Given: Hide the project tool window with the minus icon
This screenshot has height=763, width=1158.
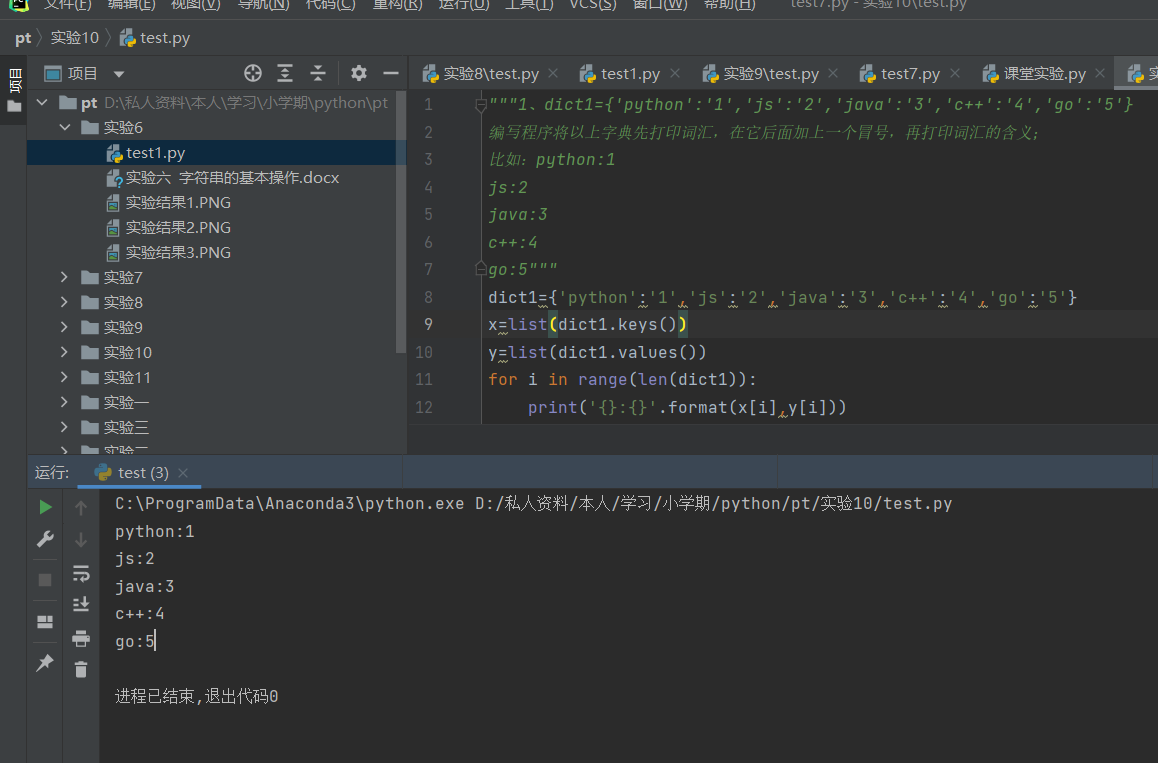Looking at the screenshot, I should 391,73.
